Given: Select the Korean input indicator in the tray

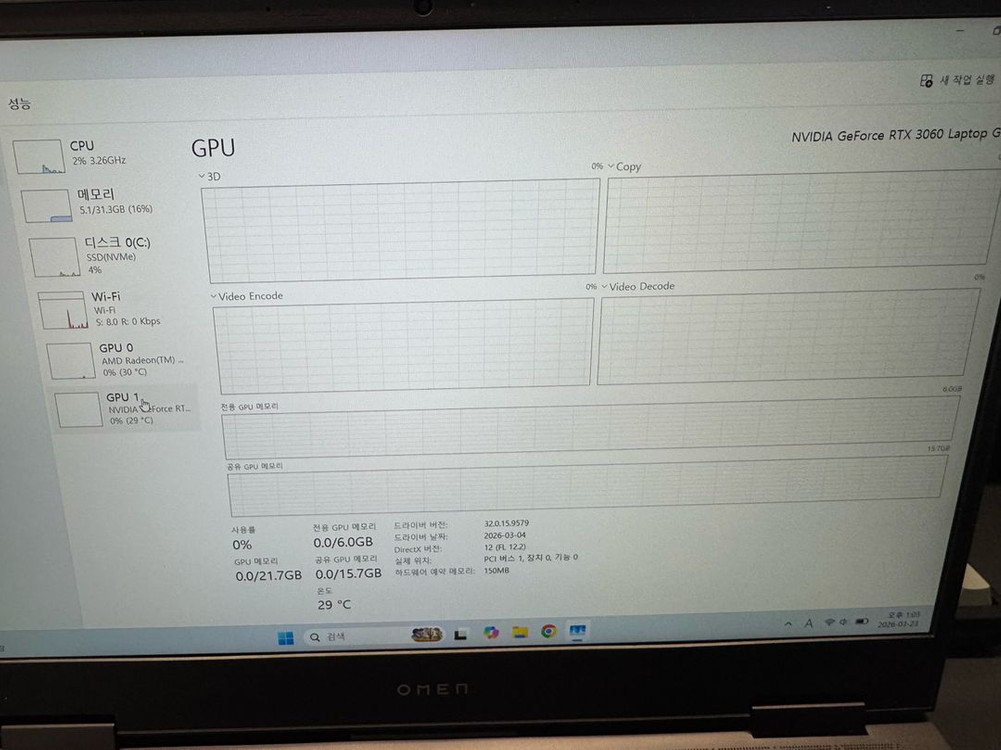Looking at the screenshot, I should (x=808, y=622).
